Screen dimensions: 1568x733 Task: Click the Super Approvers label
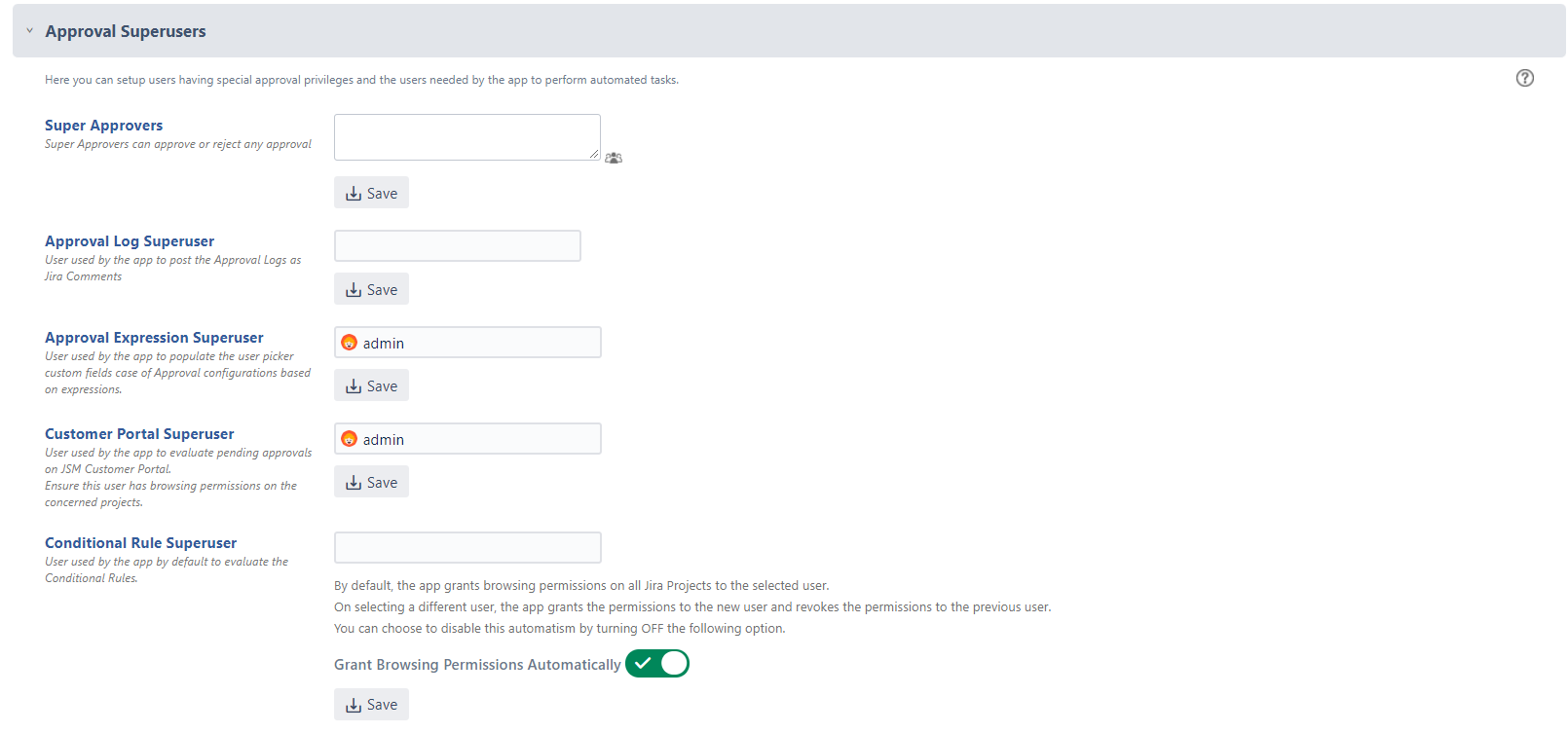(x=103, y=126)
